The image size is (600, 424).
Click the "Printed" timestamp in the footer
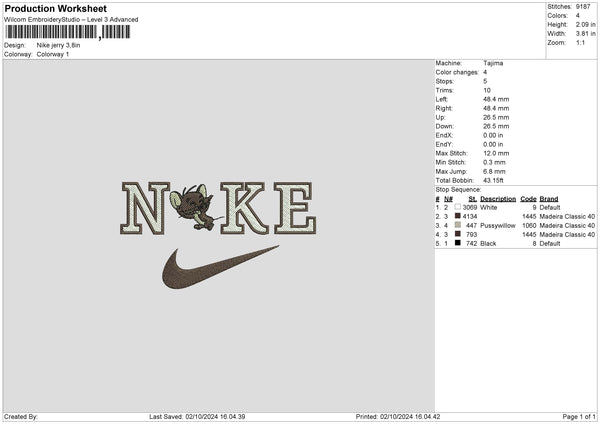(x=398, y=416)
